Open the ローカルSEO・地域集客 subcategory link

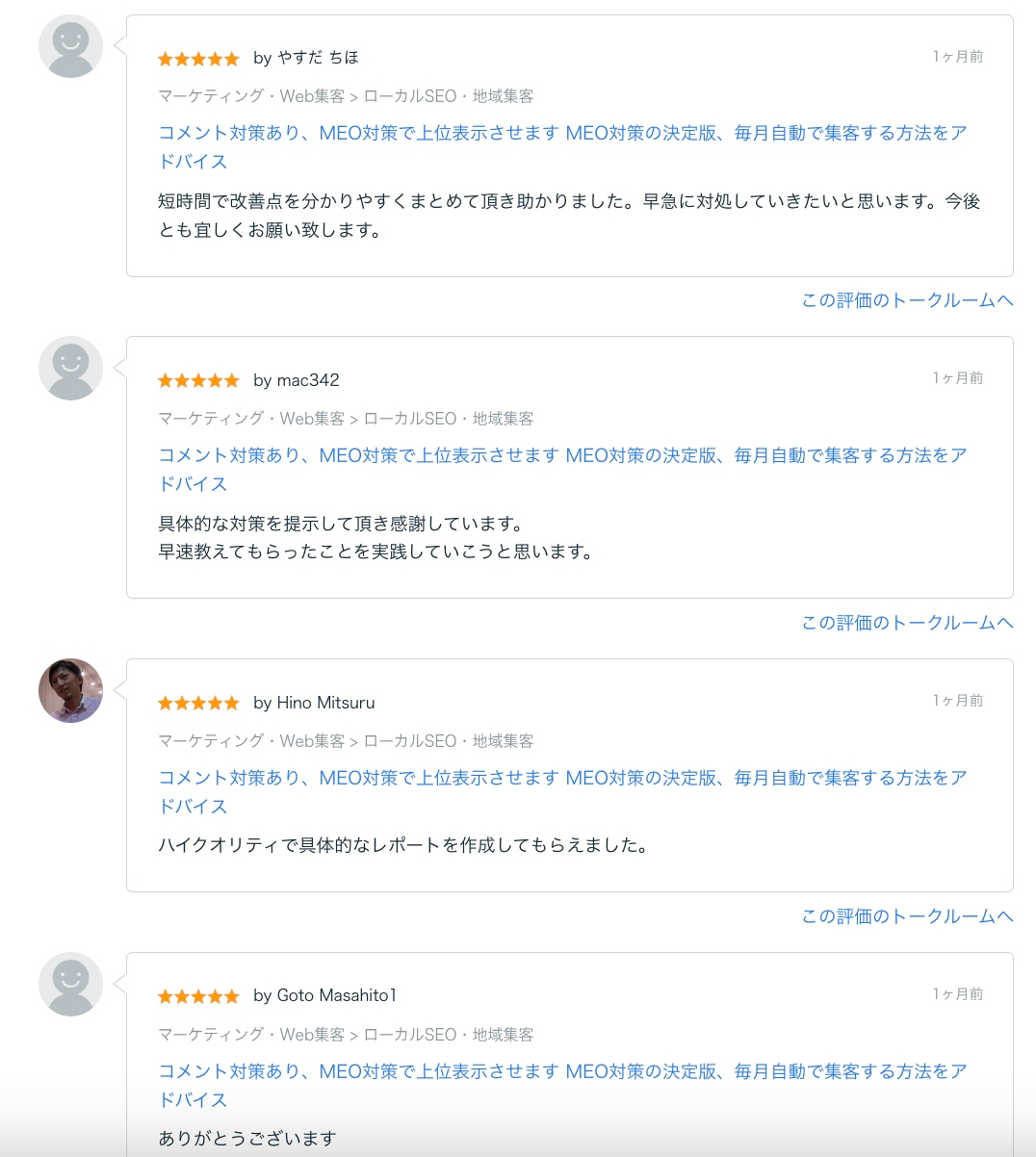450,96
